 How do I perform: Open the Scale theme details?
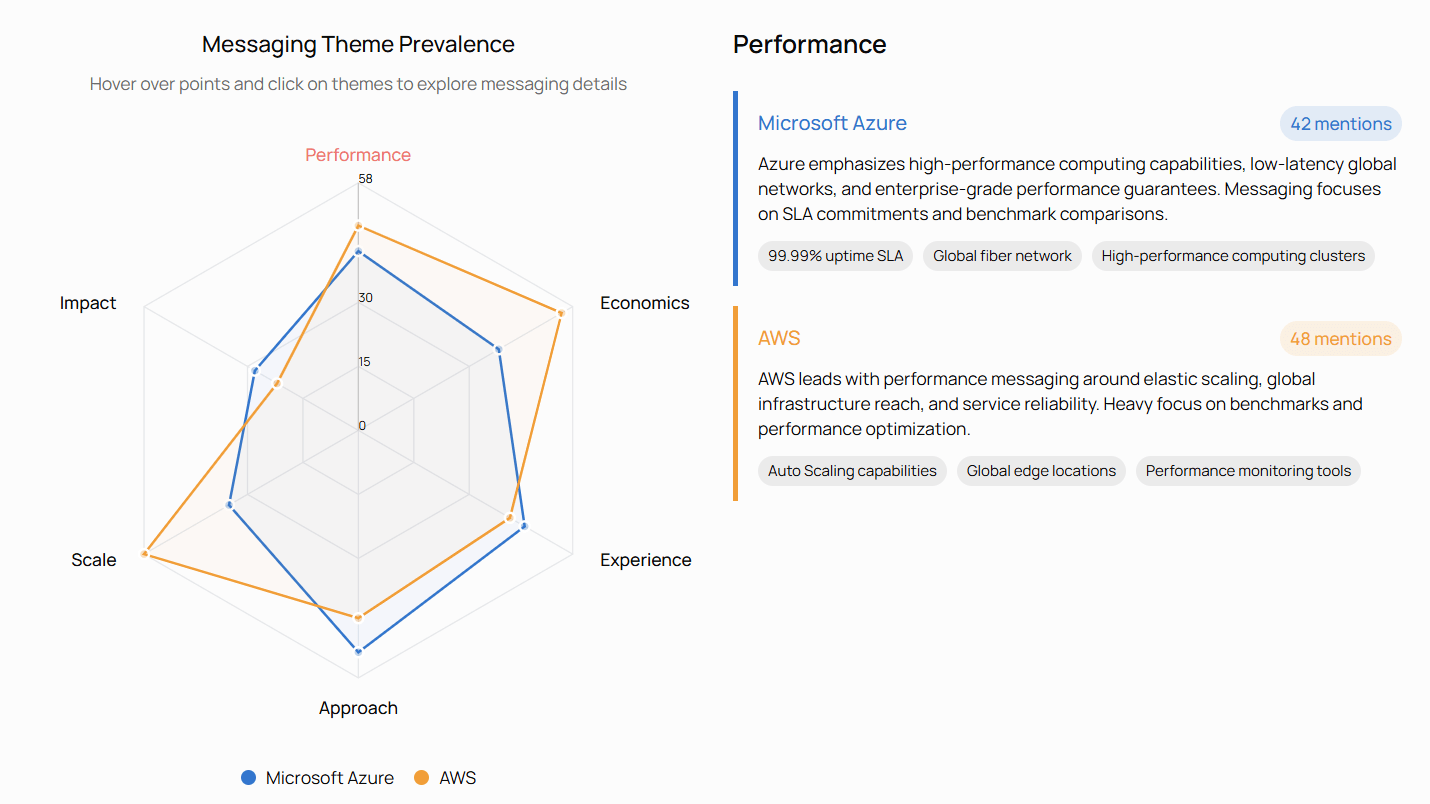click(93, 560)
